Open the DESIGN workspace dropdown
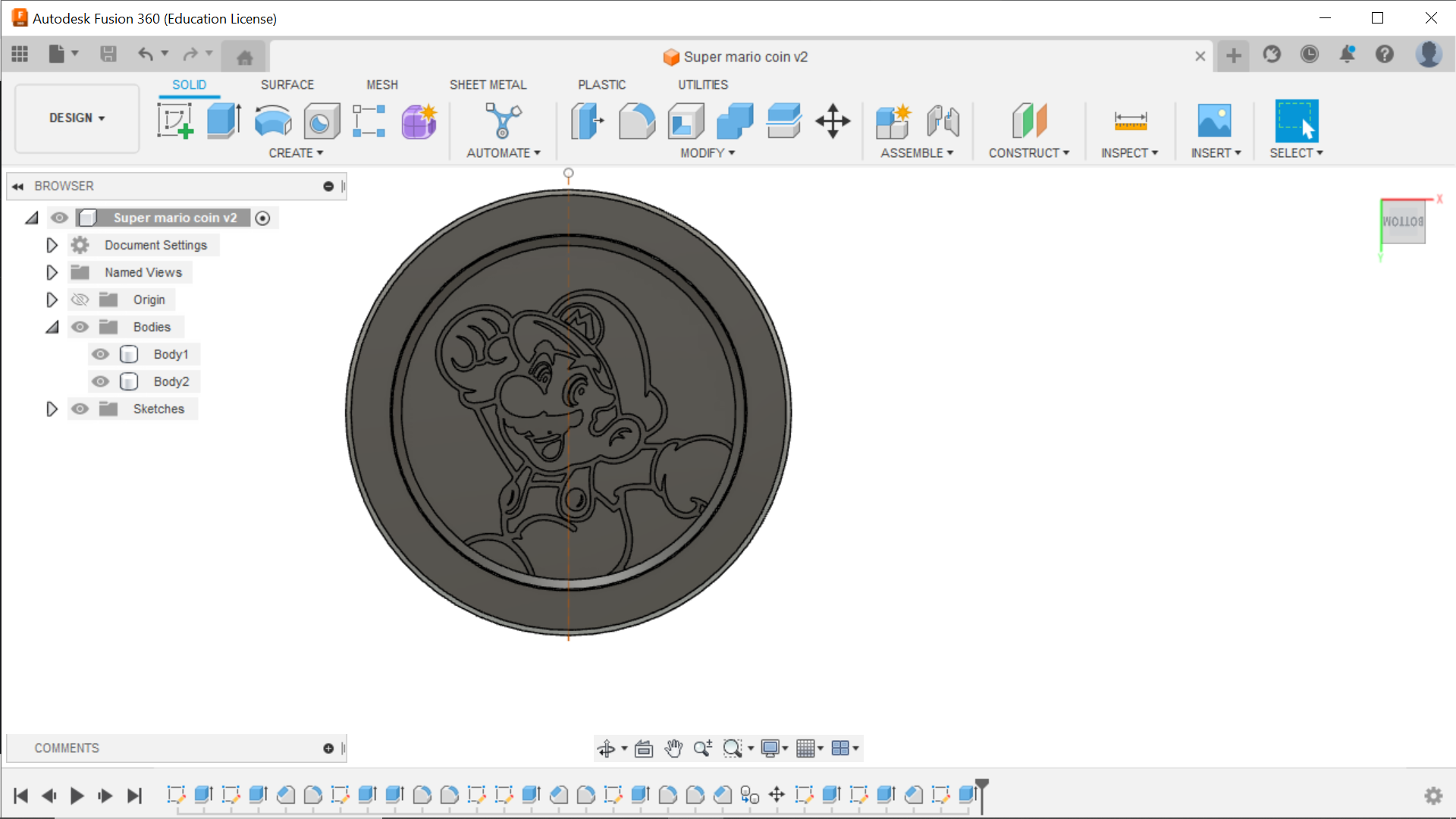 77,118
